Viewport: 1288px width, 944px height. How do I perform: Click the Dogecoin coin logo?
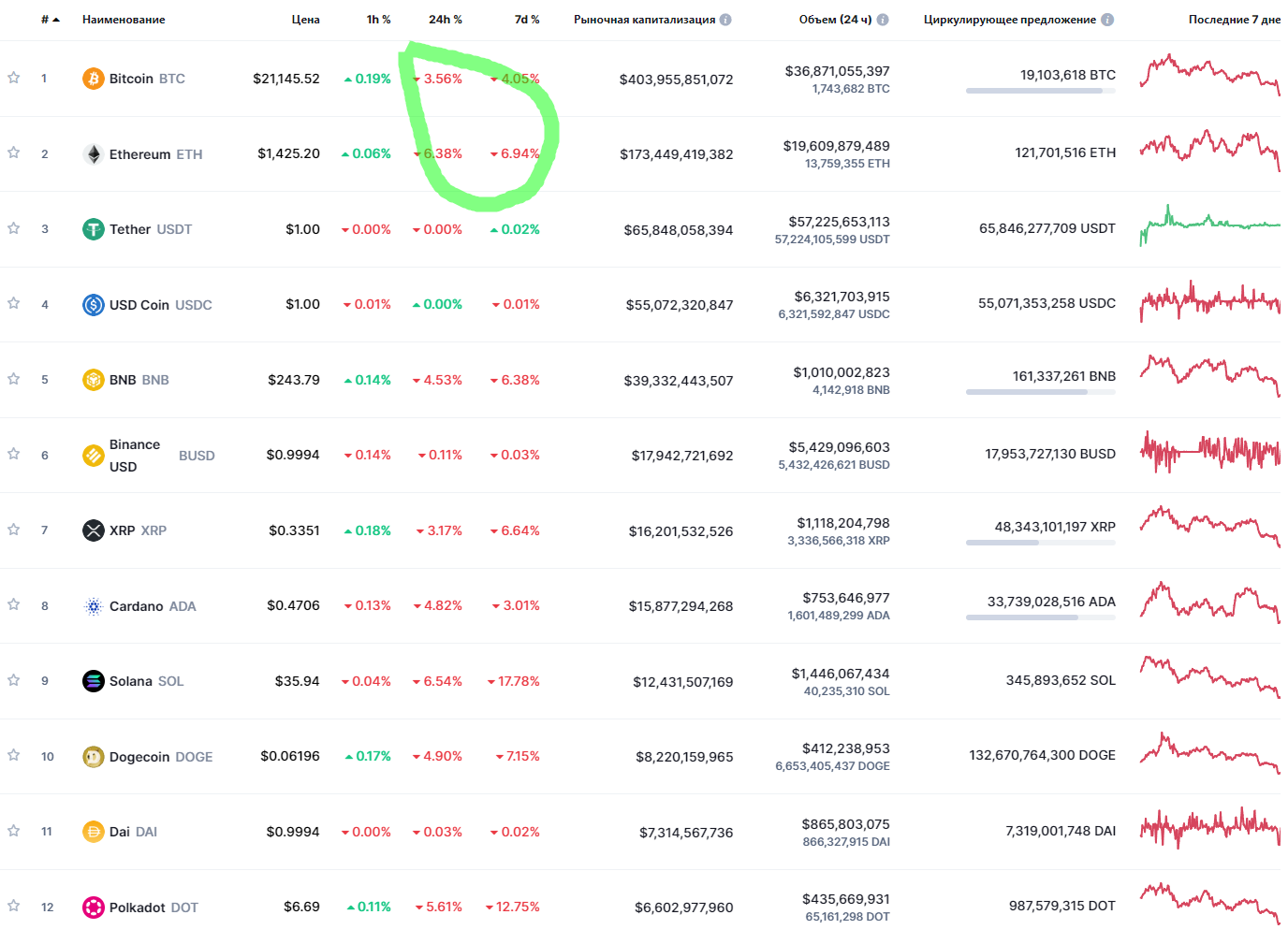[94, 757]
